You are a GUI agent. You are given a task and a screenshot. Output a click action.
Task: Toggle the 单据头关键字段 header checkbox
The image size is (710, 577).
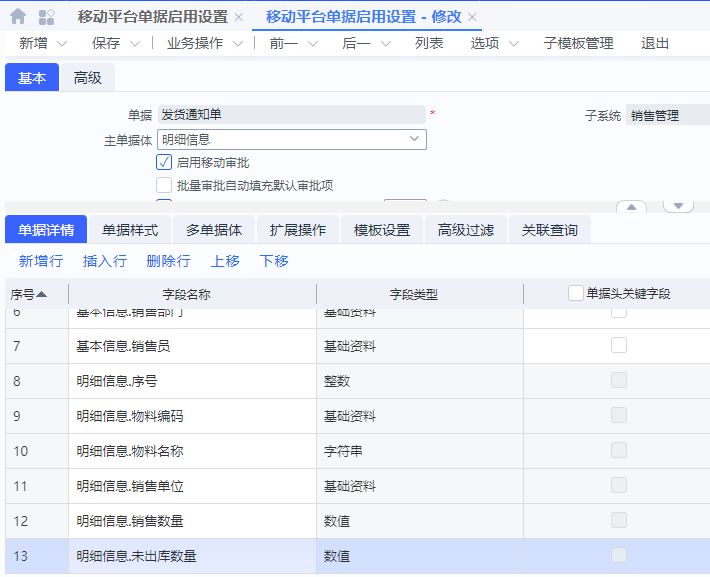[575, 293]
